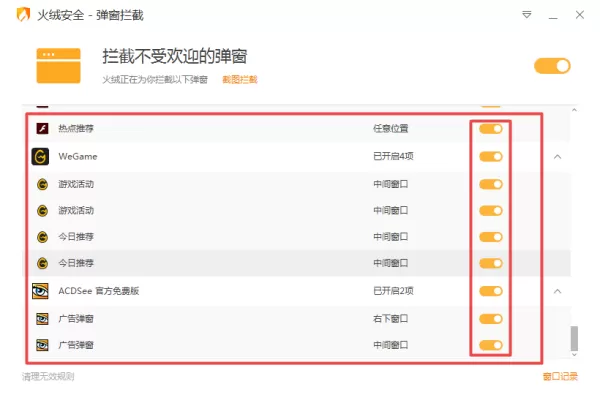Screen dimensions: 600x395
Task: Click the Flash icon beside 热点推荐
Action: 42,128
